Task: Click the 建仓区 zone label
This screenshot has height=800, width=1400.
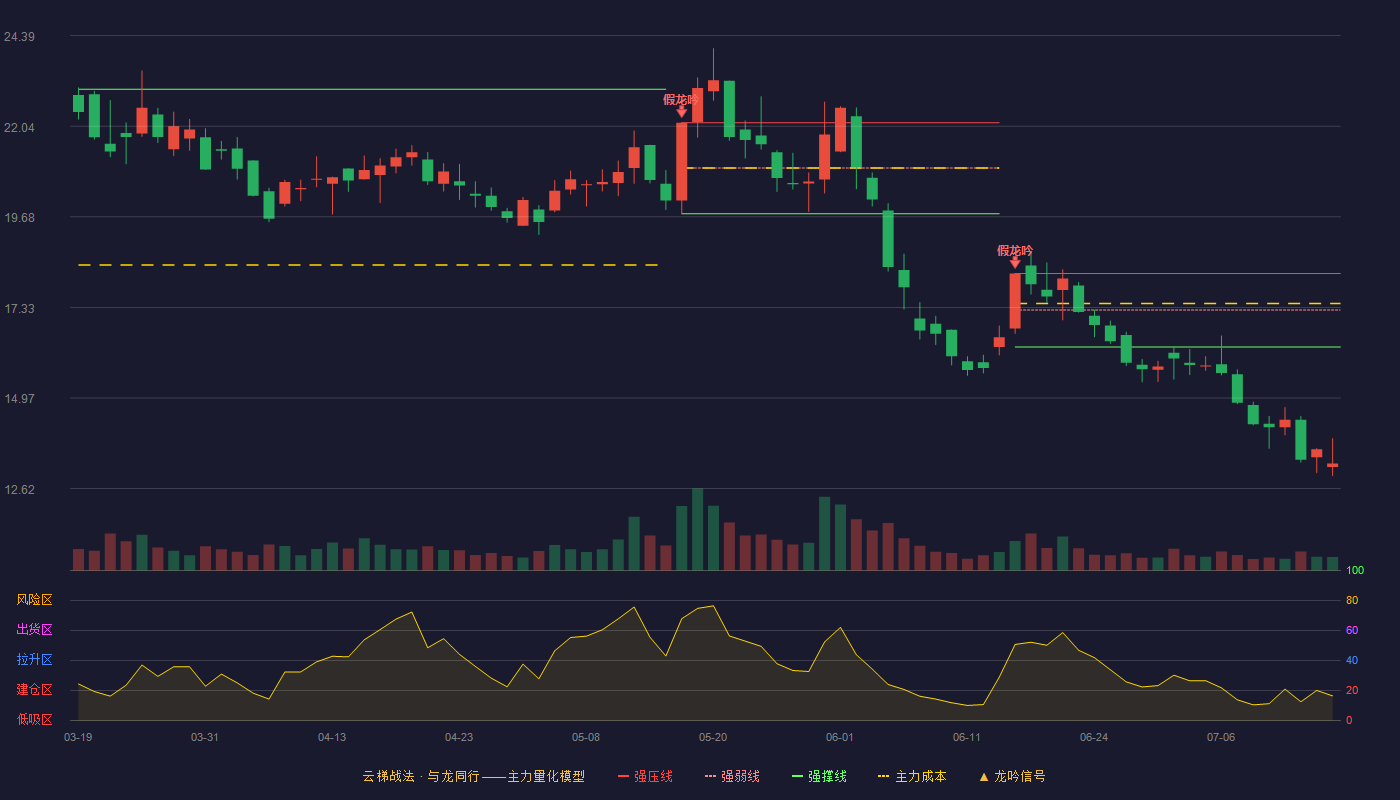Action: tap(34, 690)
